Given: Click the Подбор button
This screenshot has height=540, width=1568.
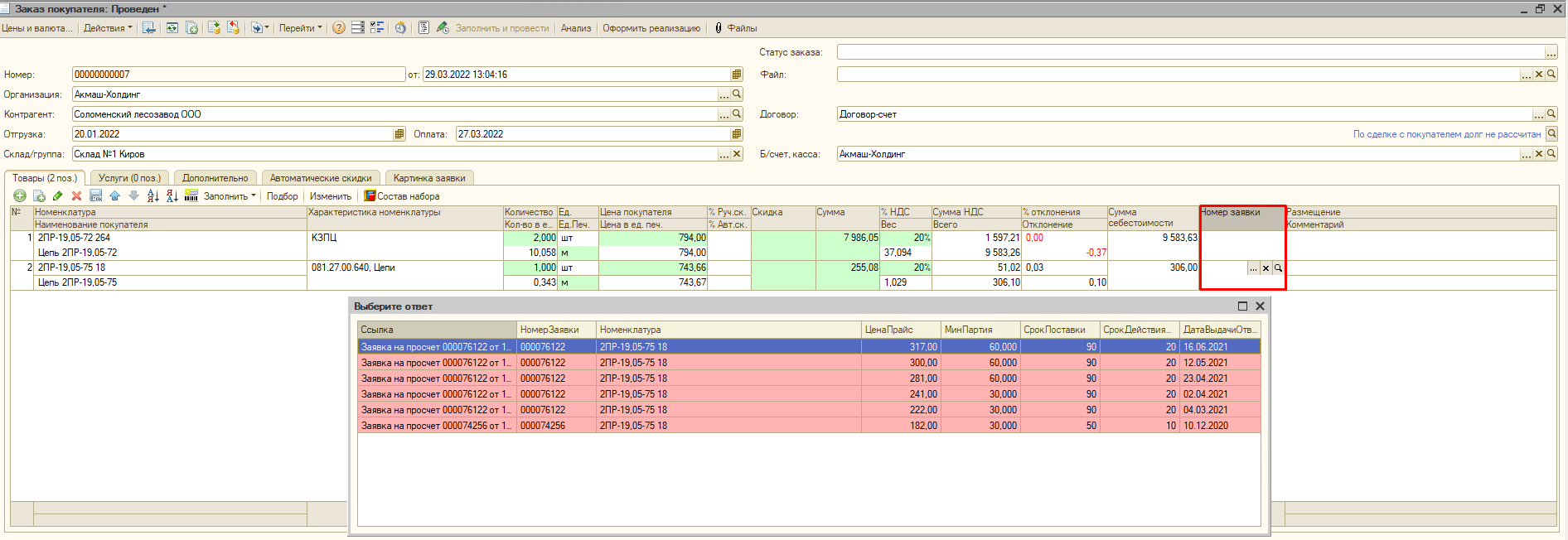Looking at the screenshot, I should [282, 196].
